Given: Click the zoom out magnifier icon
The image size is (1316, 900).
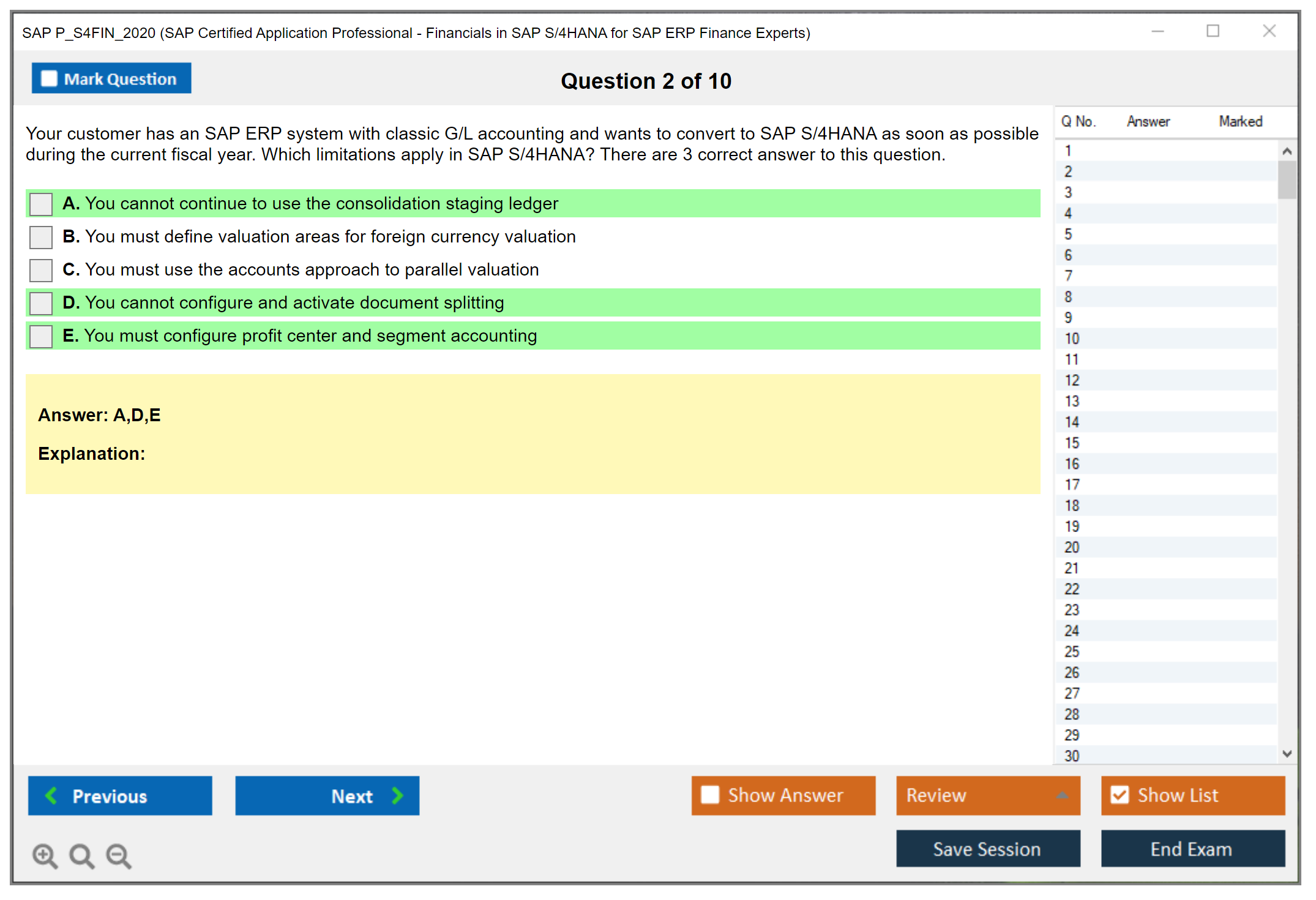Looking at the screenshot, I should 119,855.
